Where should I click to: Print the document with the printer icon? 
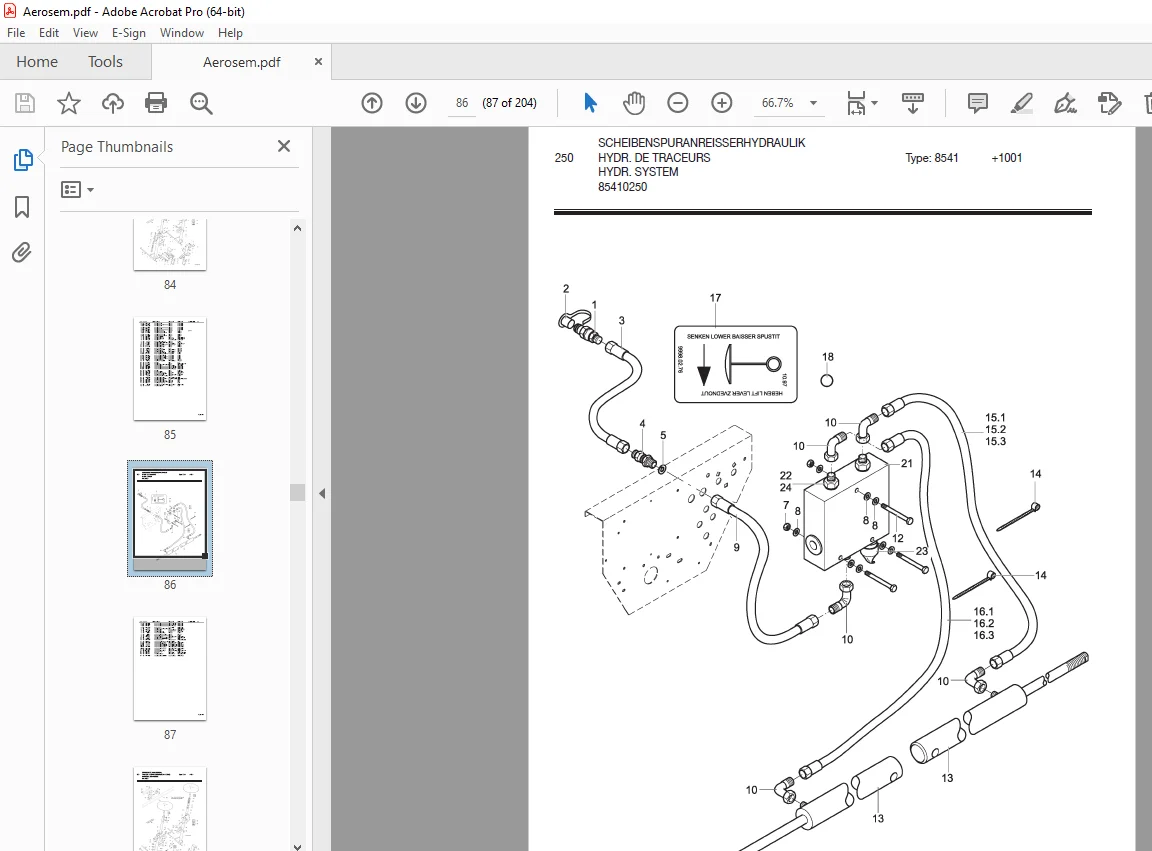[156, 103]
